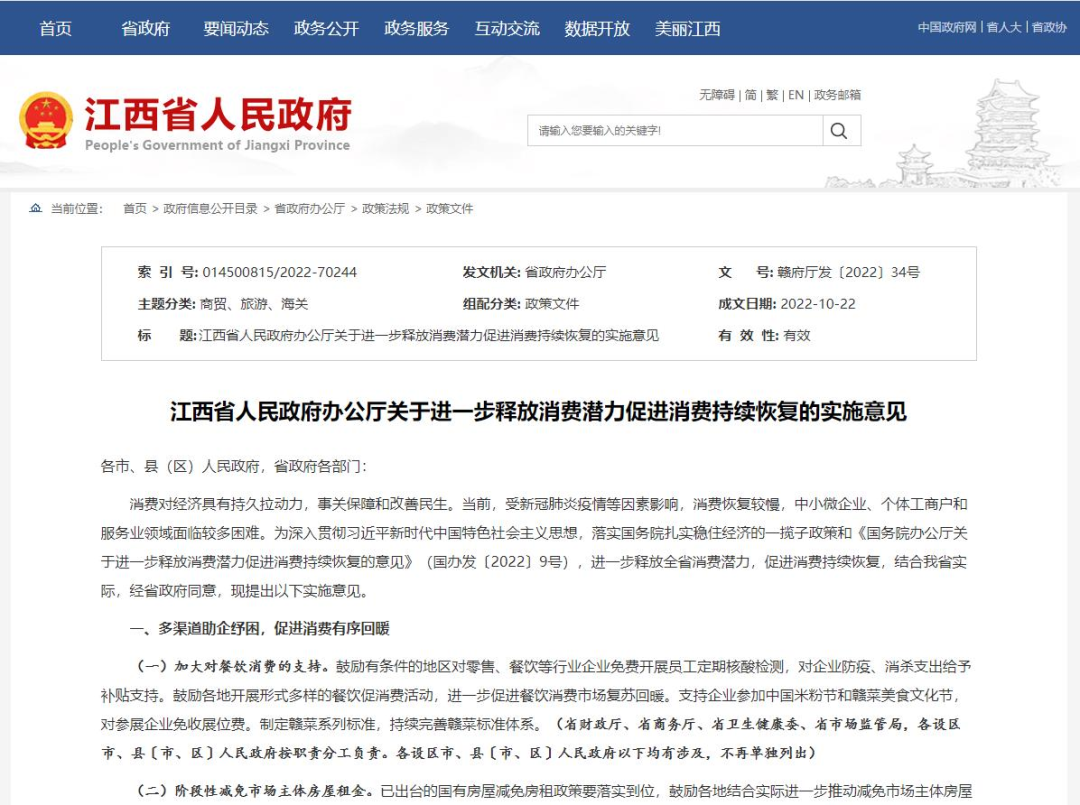Viewport: 1080px width, 805px height.
Task: Click the search magnifier icon
Action: click(x=840, y=130)
